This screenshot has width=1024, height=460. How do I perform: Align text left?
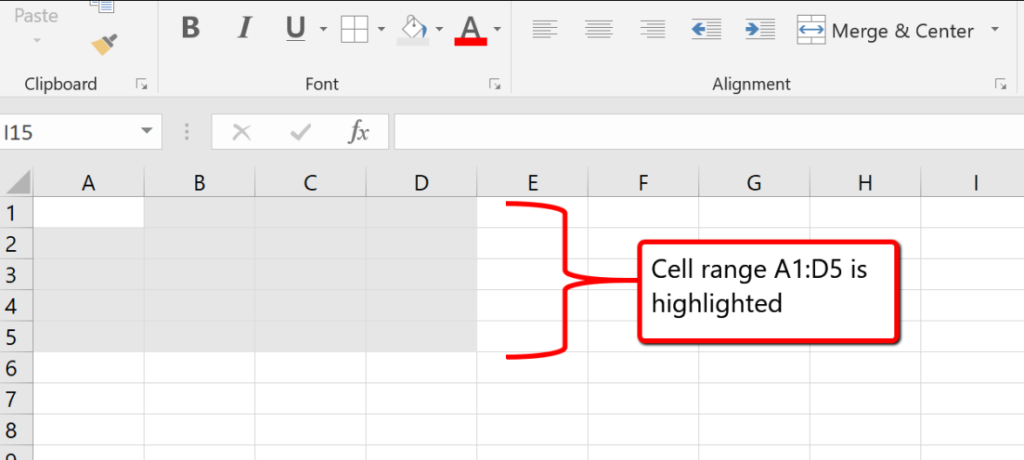point(545,29)
